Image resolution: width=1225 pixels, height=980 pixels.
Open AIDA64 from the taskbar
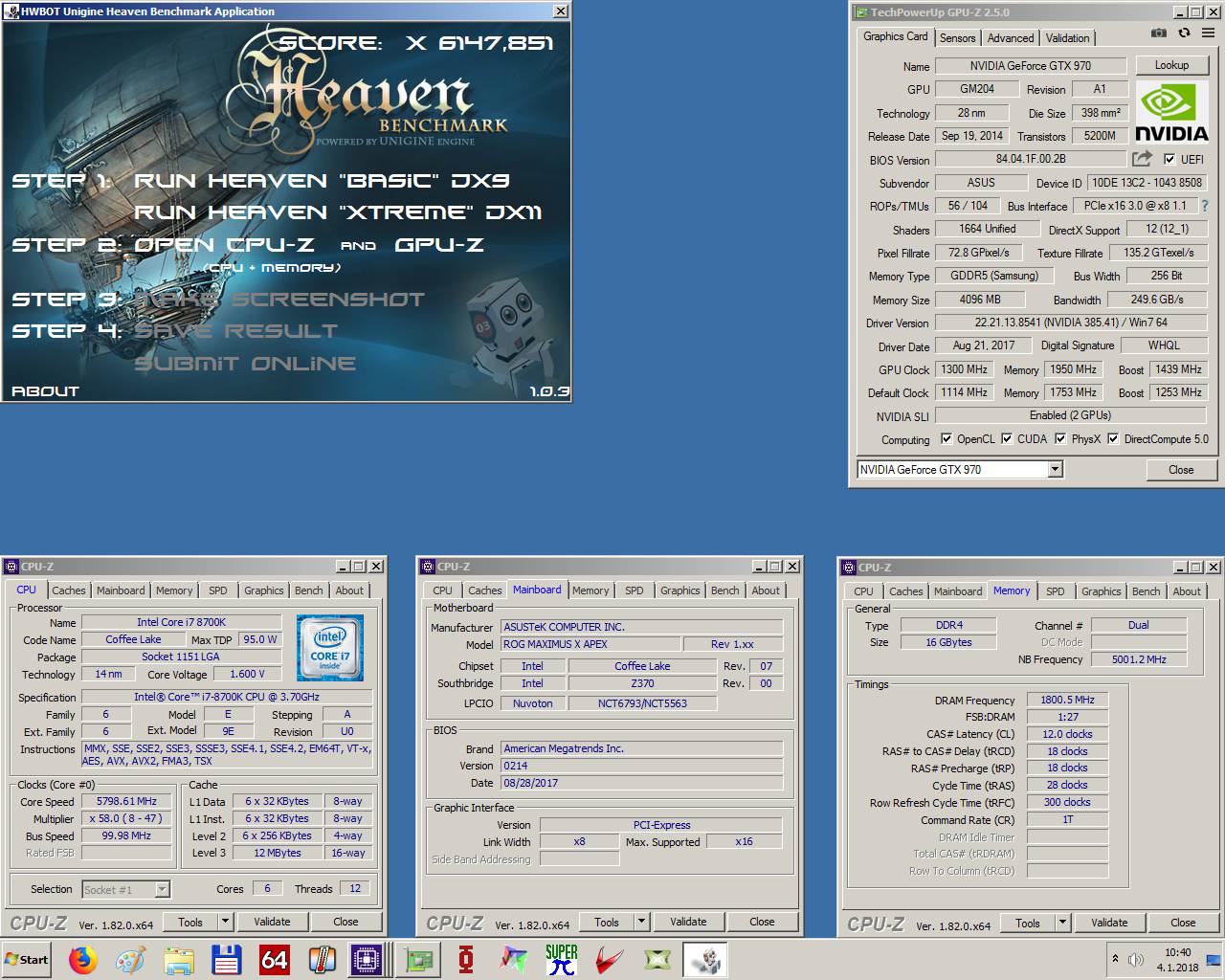click(x=274, y=959)
